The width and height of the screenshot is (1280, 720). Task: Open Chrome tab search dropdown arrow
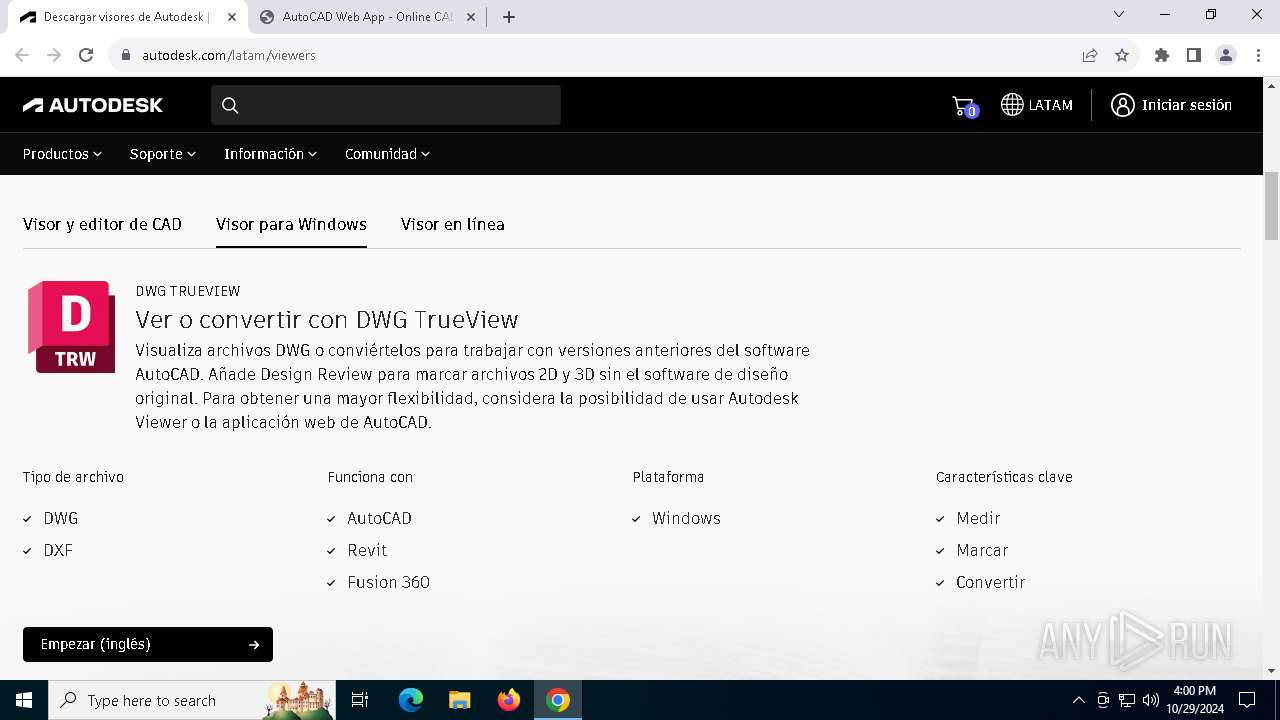(1119, 14)
